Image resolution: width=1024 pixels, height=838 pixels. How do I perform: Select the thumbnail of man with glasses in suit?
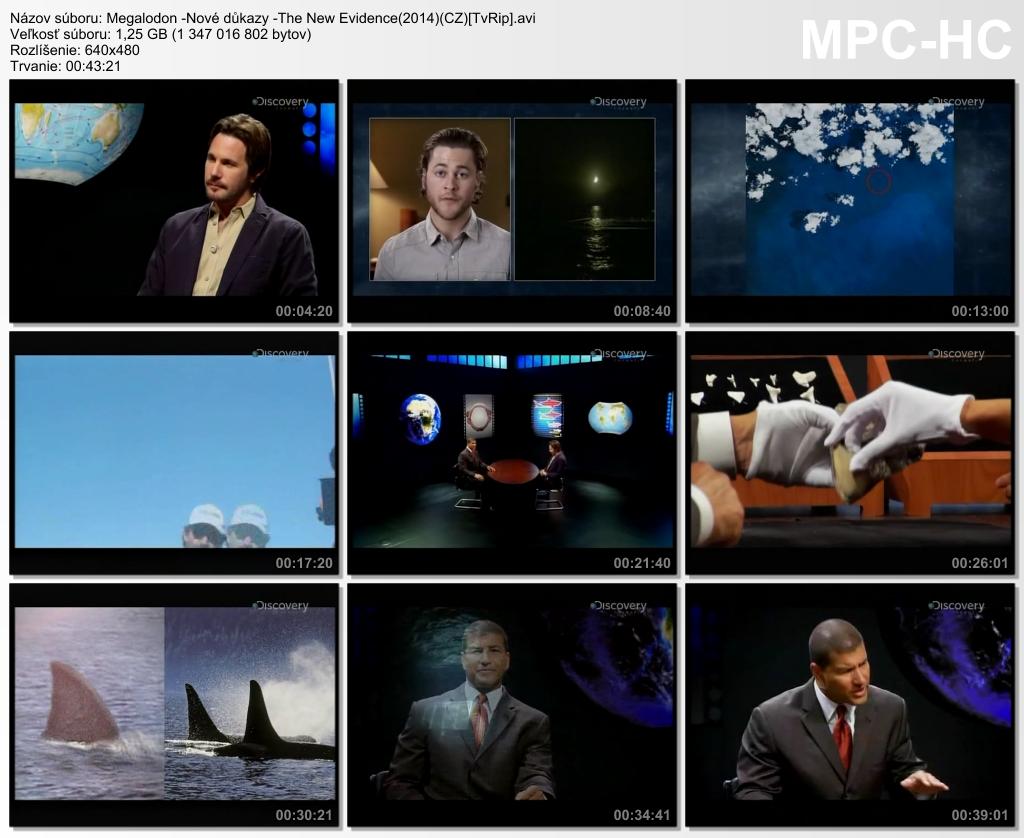point(512,704)
